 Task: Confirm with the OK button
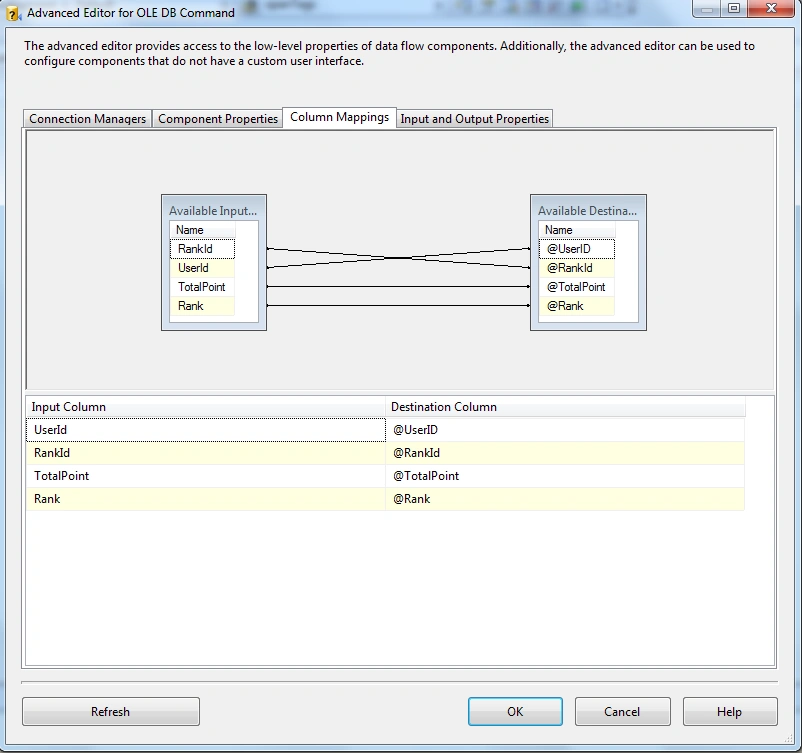[515, 712]
